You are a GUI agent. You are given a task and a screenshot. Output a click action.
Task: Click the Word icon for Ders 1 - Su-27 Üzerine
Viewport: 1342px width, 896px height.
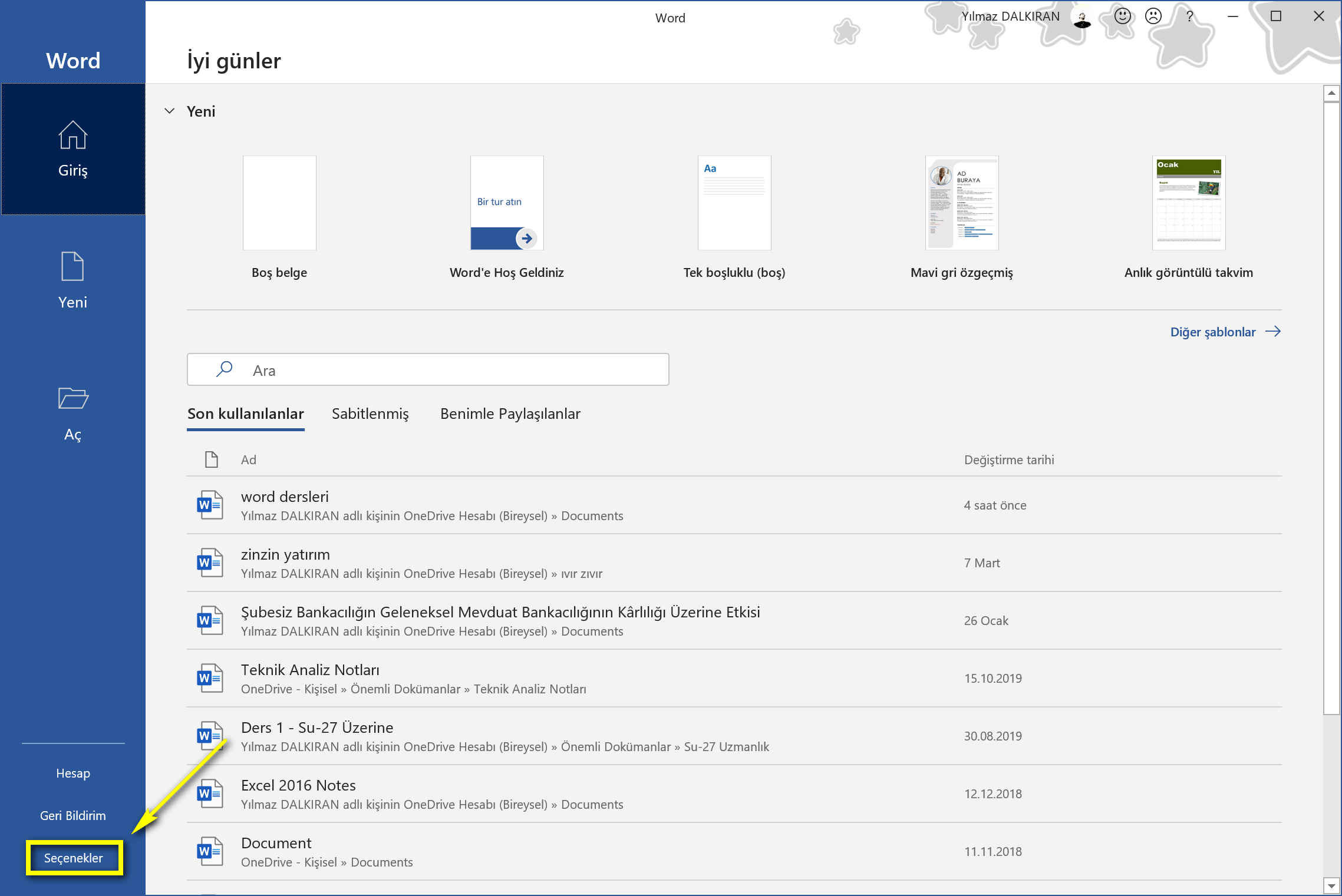pyautogui.click(x=210, y=736)
